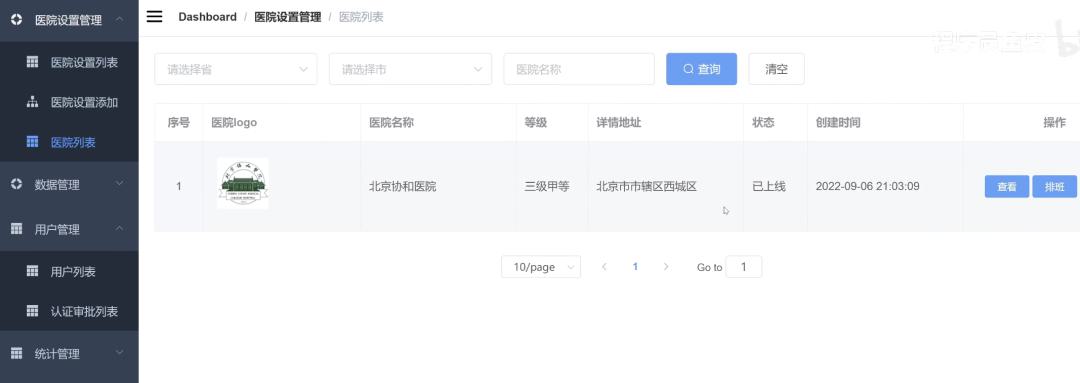
Task: Click the 清空 clear button
Action: coord(776,69)
